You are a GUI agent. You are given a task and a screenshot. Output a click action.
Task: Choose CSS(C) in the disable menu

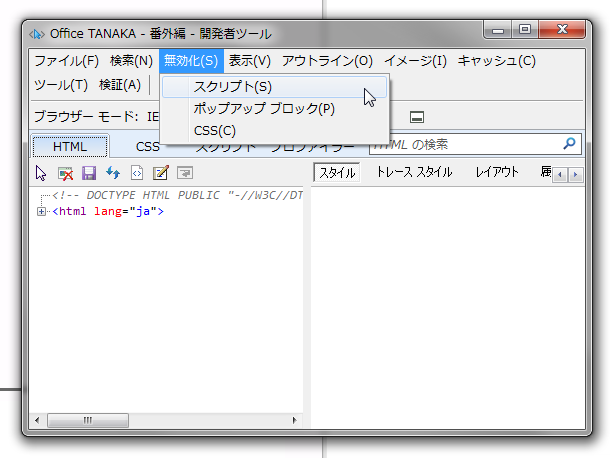[274, 131]
